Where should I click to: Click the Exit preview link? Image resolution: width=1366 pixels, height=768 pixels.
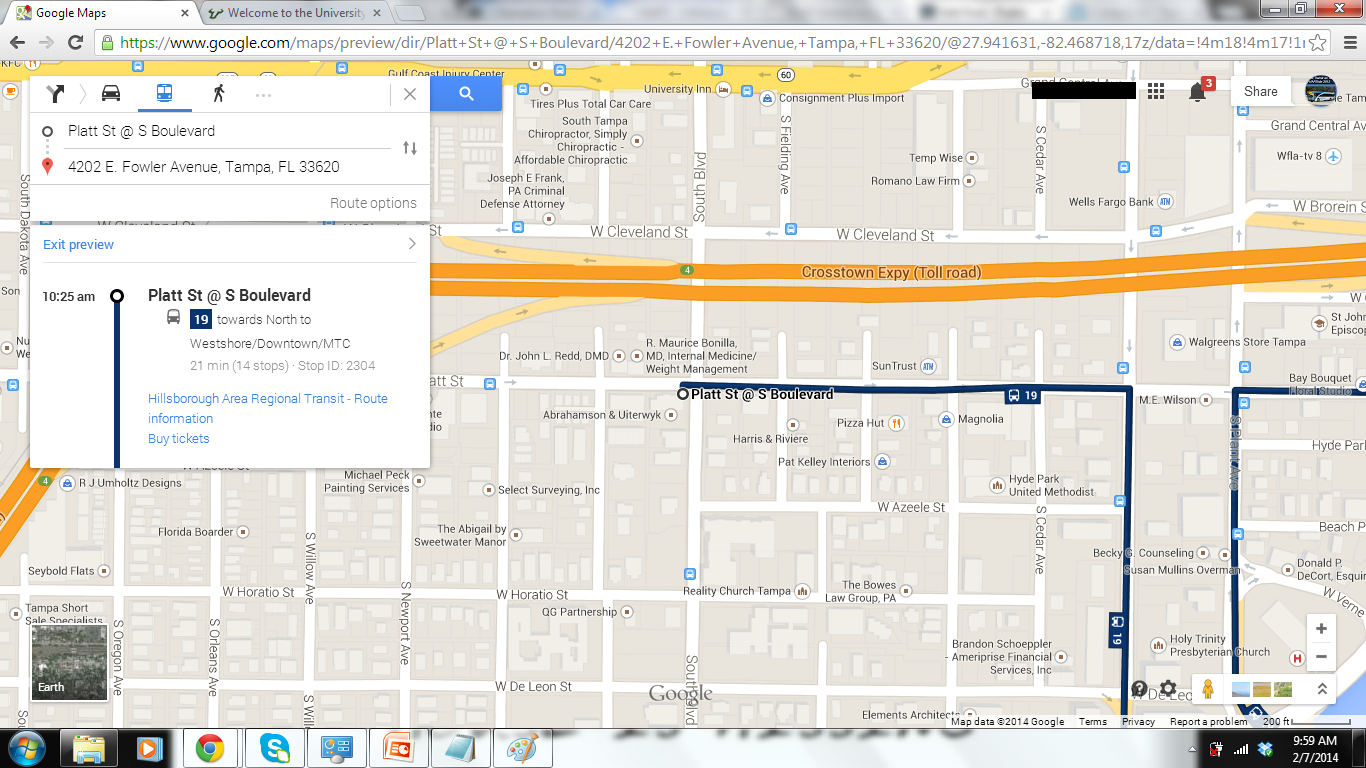[x=78, y=245]
